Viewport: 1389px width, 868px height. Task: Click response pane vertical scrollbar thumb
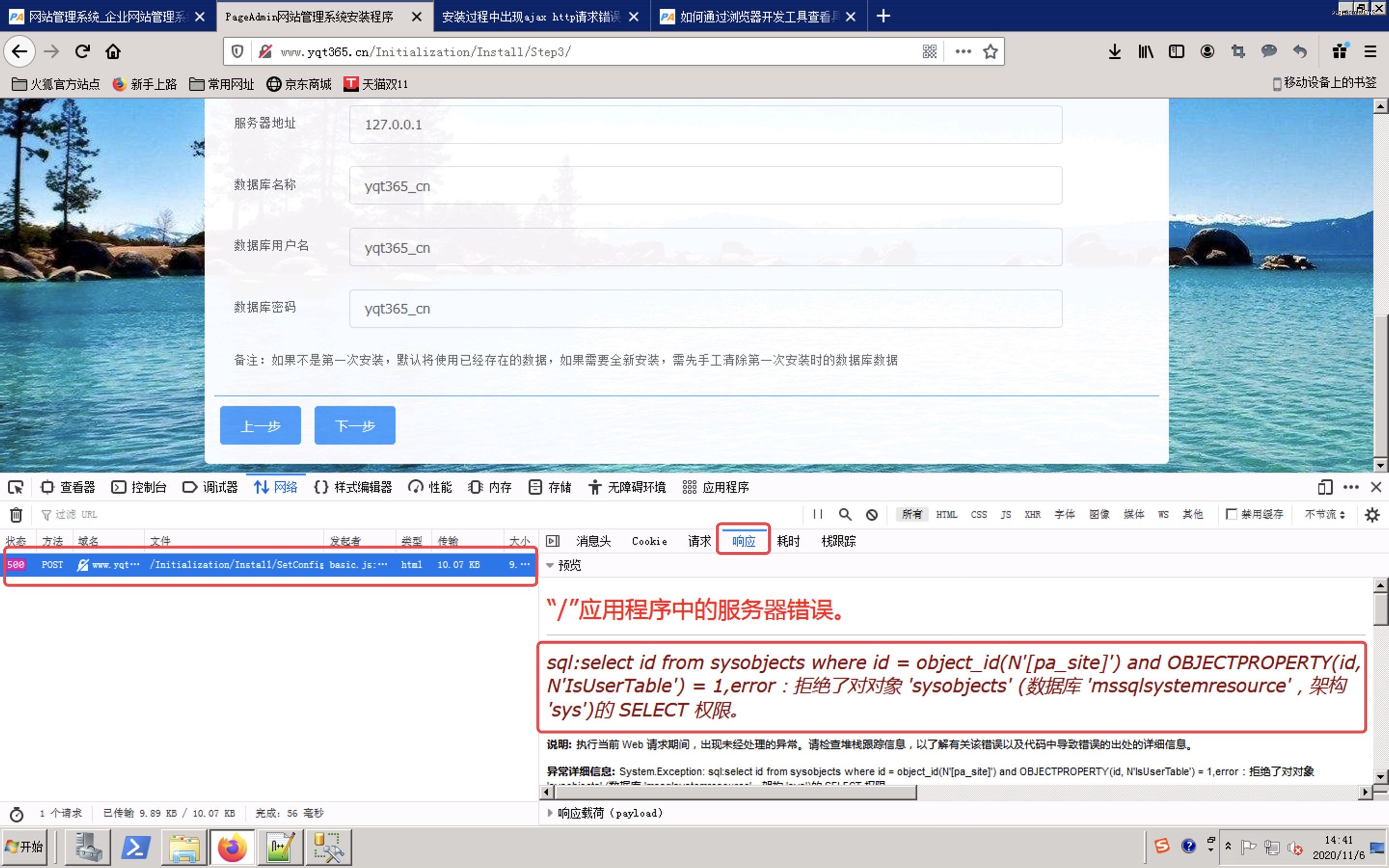1380,610
